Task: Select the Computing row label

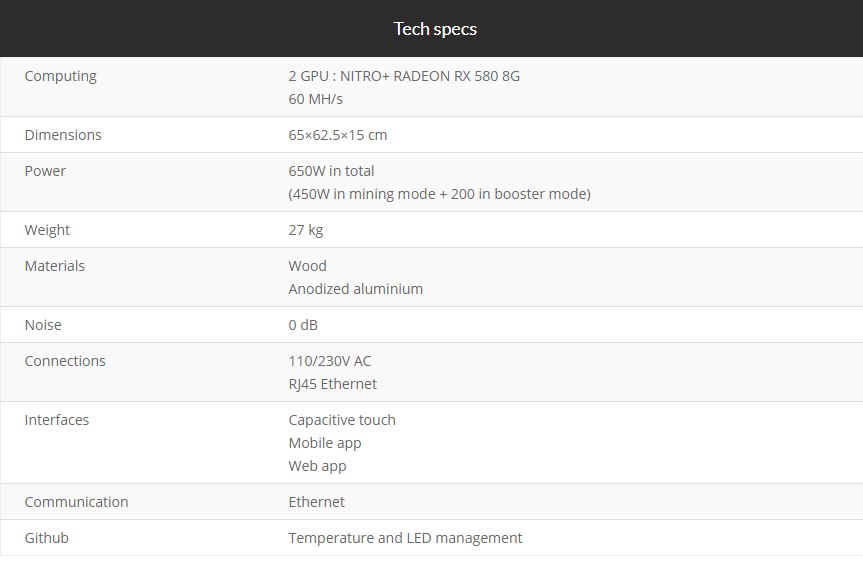Action: coord(60,76)
